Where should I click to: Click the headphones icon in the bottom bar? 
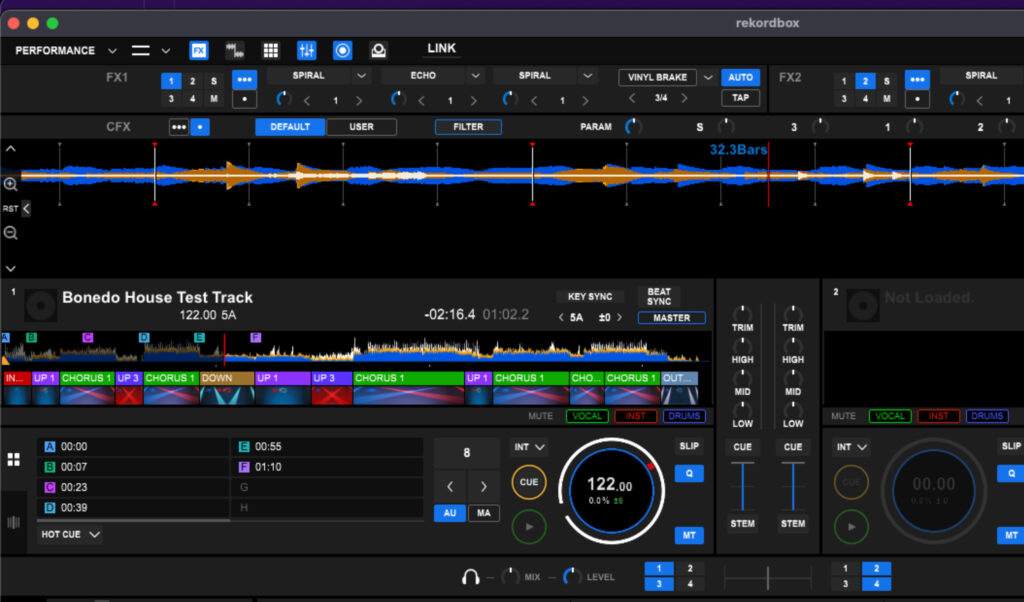tap(470, 577)
